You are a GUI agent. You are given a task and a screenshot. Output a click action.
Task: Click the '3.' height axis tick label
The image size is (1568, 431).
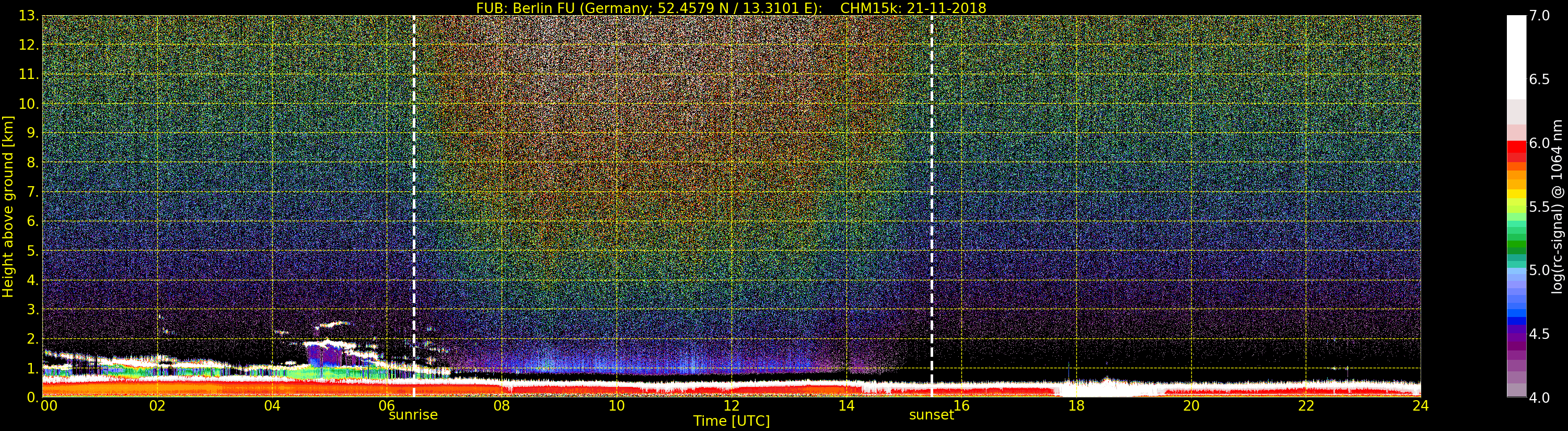coord(32,309)
